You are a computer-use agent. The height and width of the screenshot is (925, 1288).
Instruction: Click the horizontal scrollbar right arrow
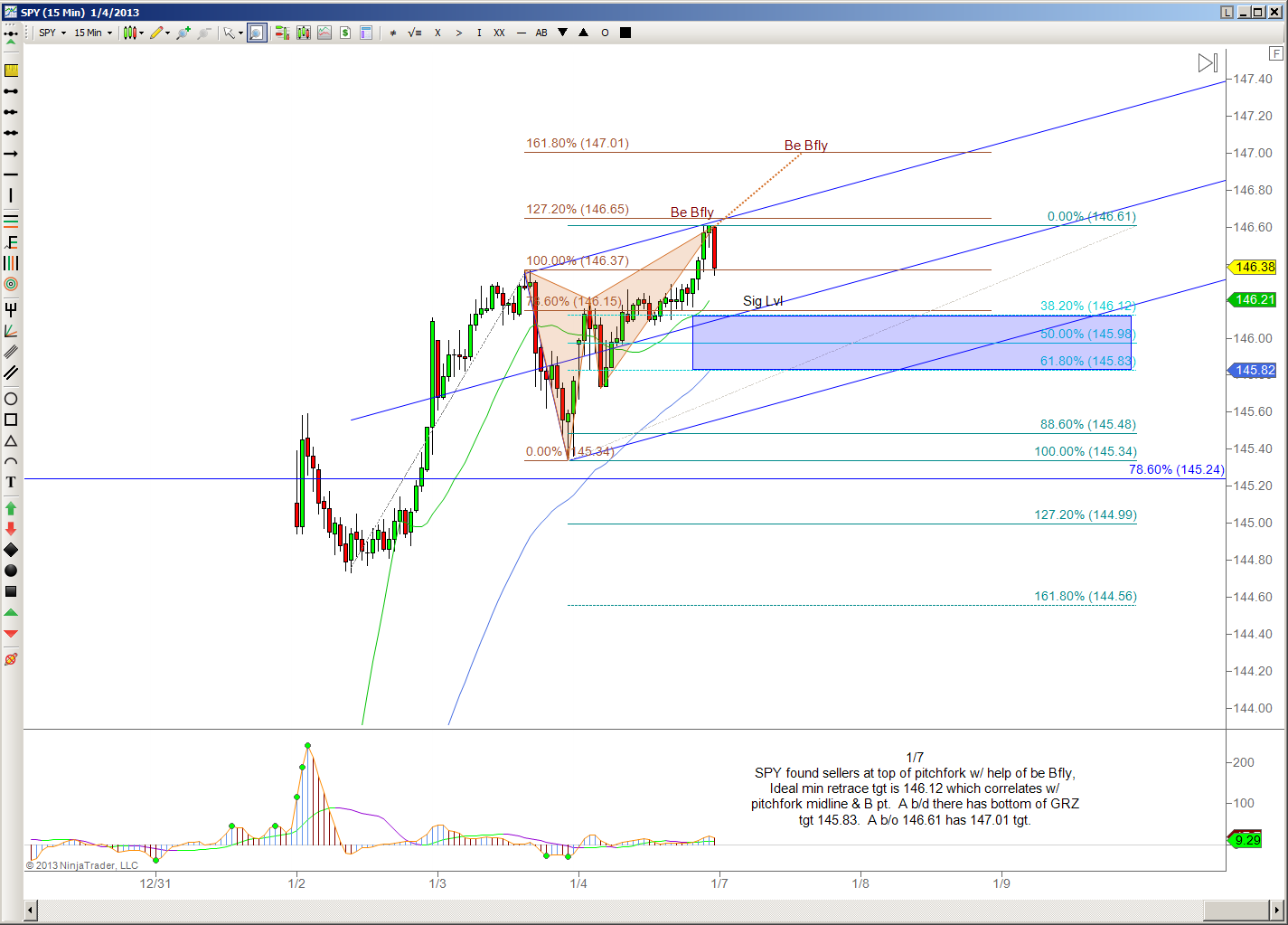point(1277,910)
